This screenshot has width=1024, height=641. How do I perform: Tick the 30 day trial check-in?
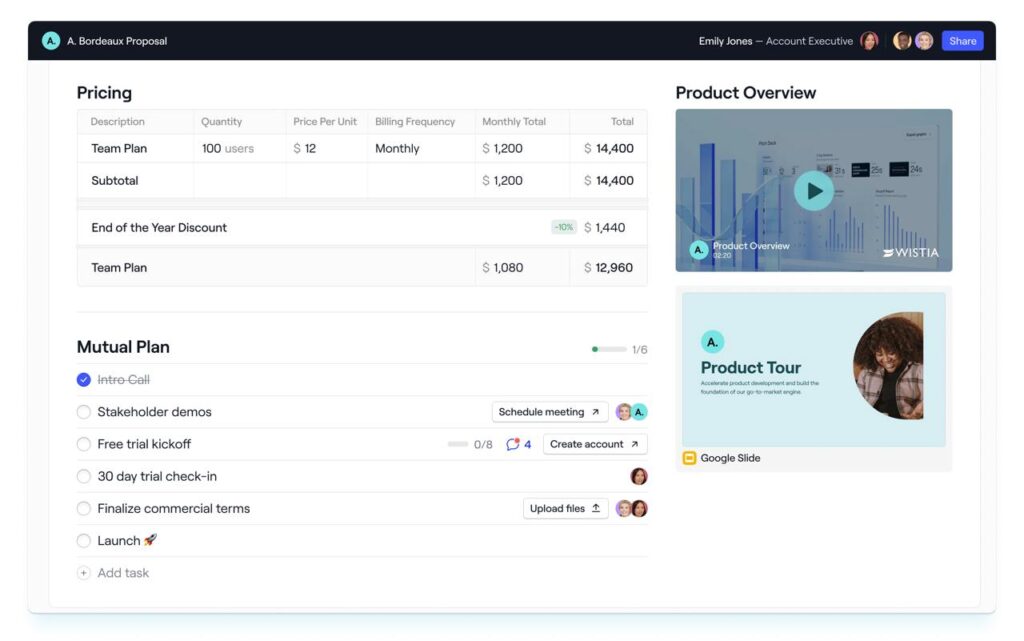pyautogui.click(x=84, y=476)
